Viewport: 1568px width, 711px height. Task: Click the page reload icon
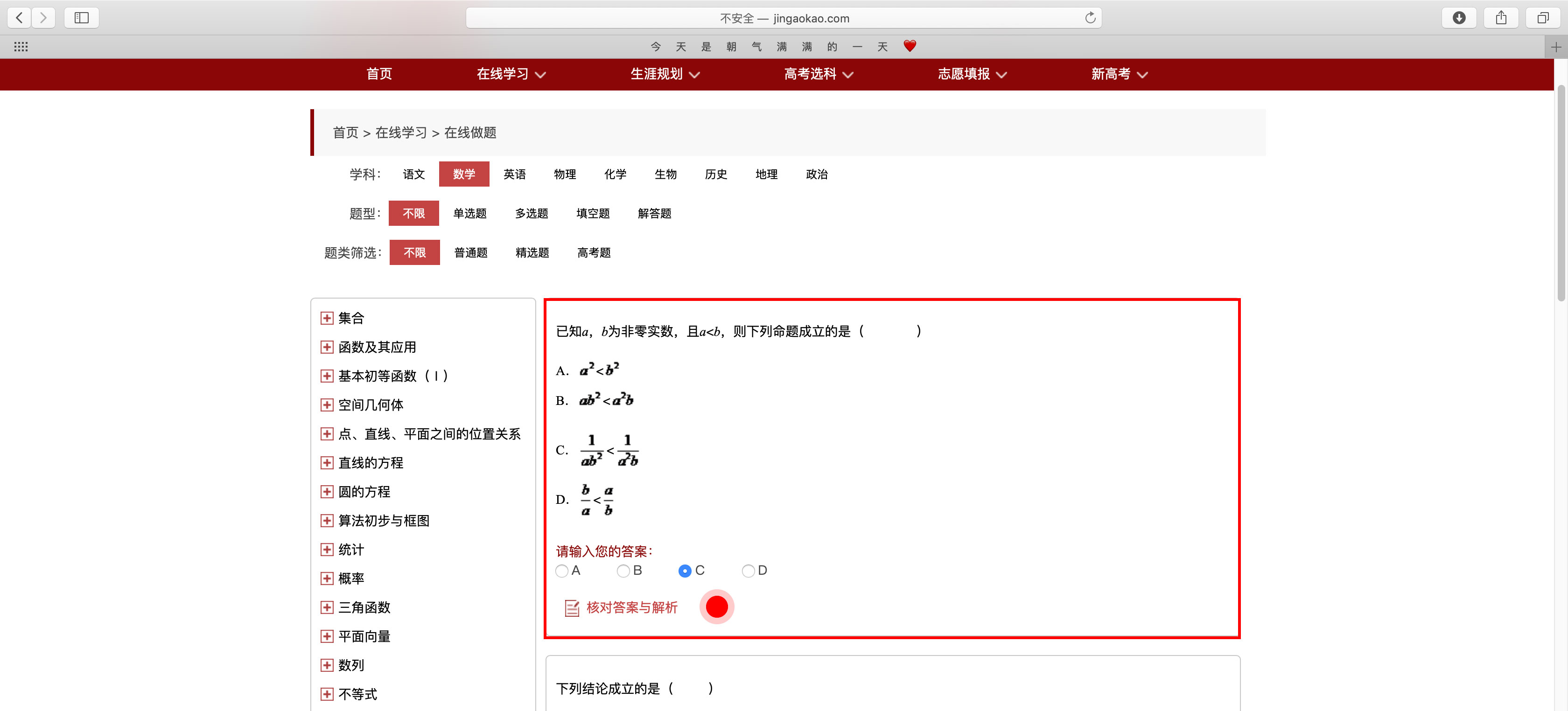[1090, 18]
